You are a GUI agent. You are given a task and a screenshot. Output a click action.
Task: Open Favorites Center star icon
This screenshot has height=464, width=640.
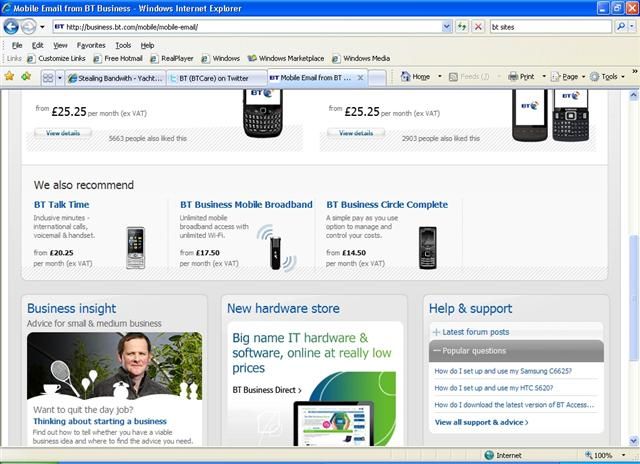coord(9,76)
